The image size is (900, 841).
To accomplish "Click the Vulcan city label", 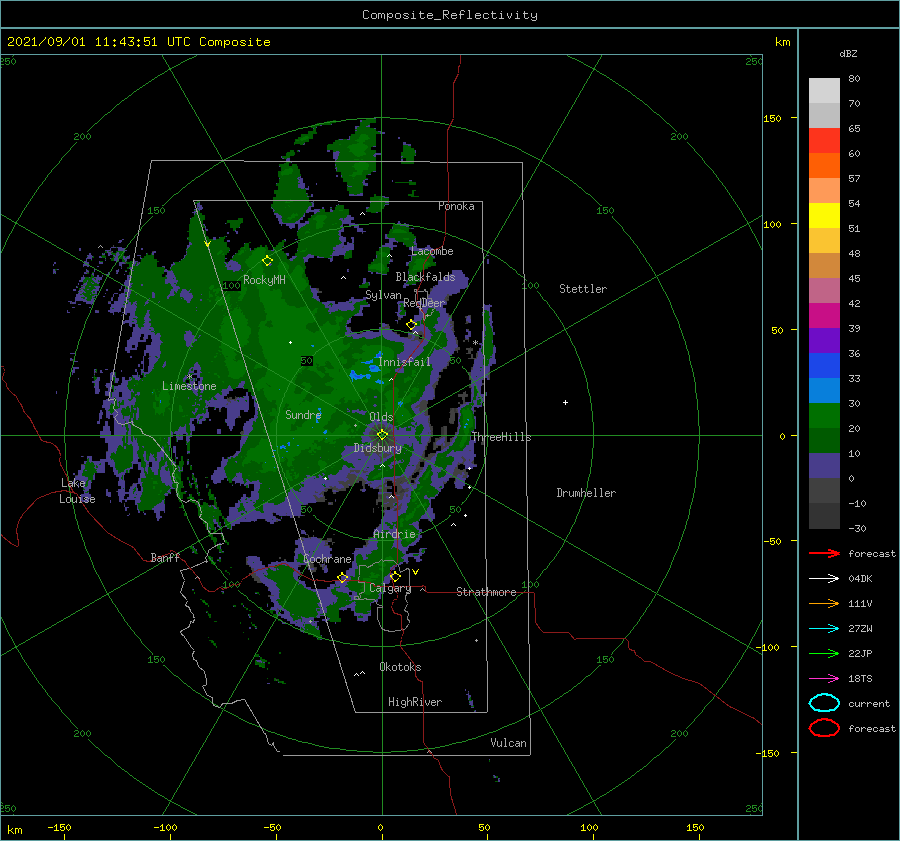I will click(508, 743).
